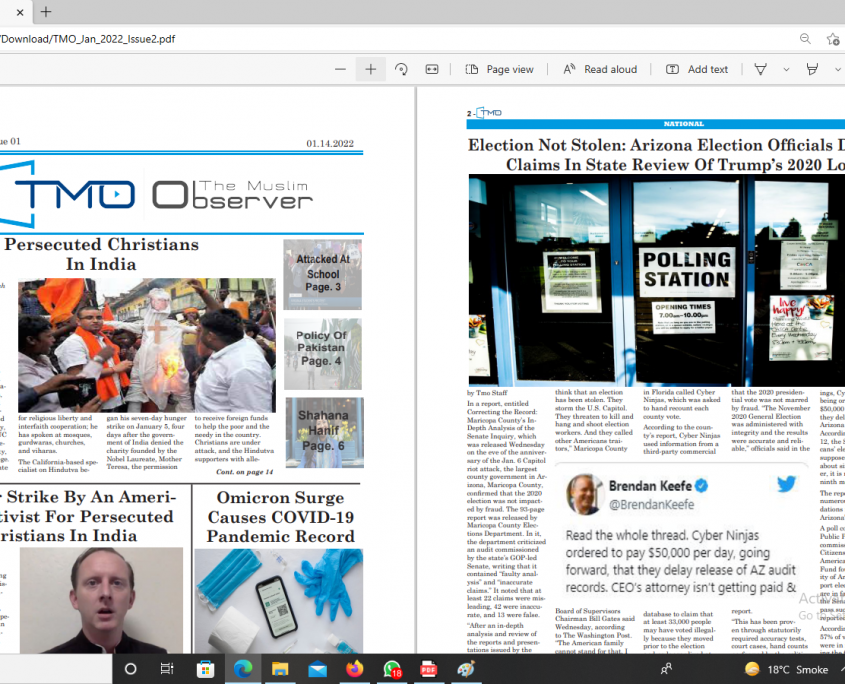Image resolution: width=845 pixels, height=684 pixels.
Task: Open the magnifier zoom icon in address bar
Action: (805, 39)
